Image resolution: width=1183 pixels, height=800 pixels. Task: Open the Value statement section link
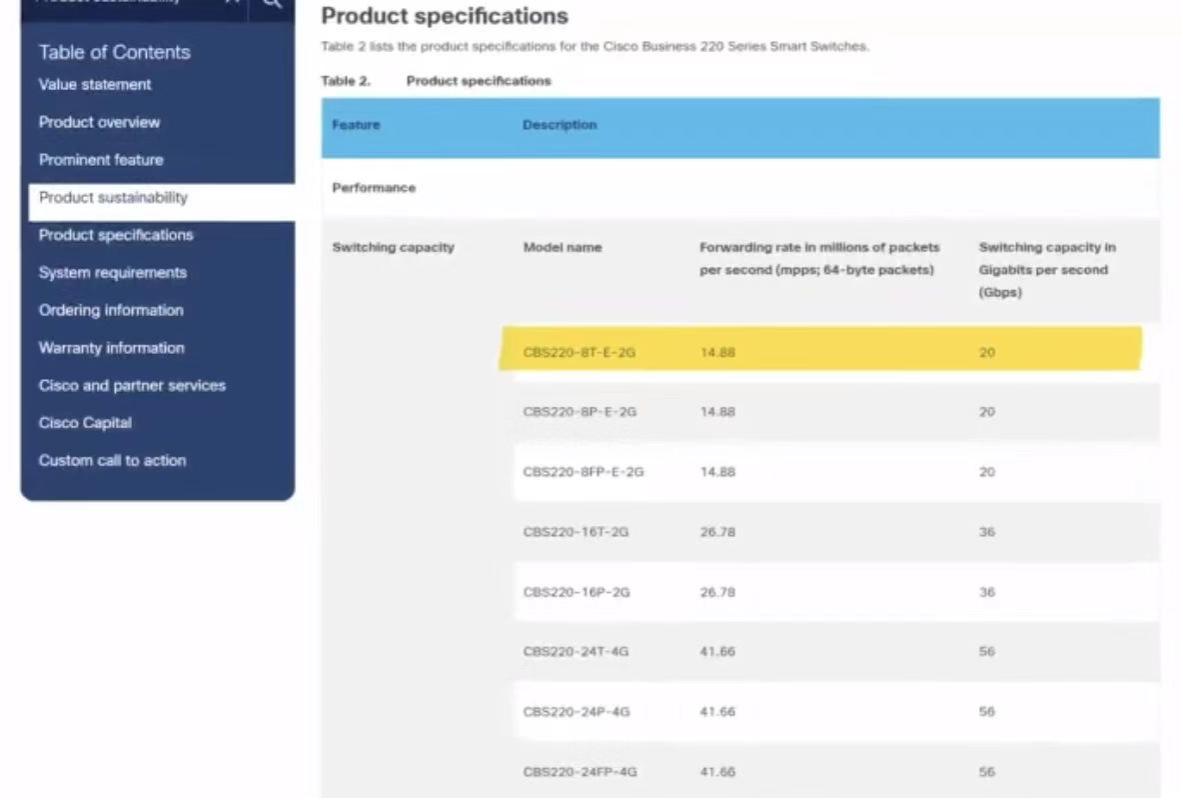95,85
